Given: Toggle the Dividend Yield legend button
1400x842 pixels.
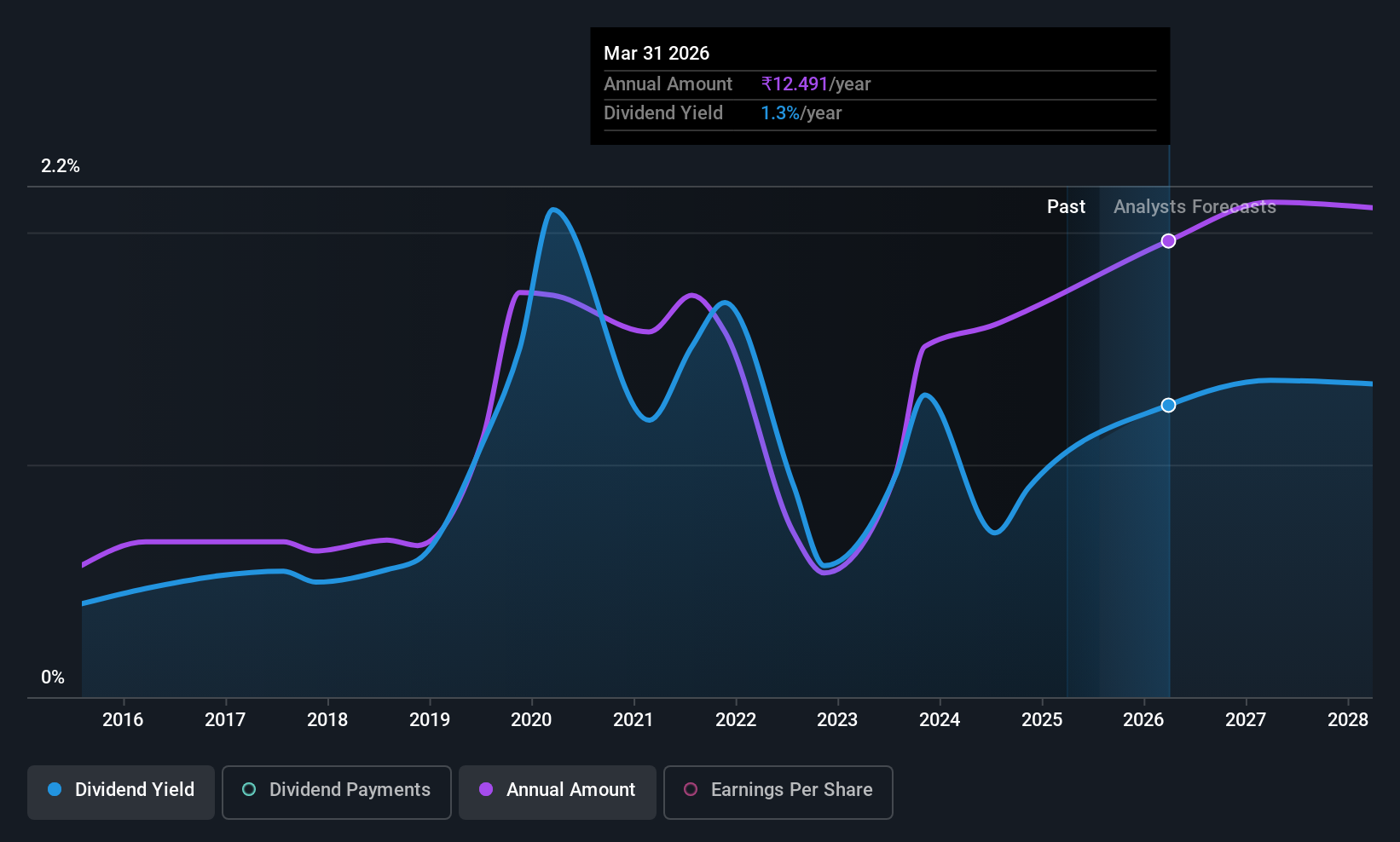Looking at the screenshot, I should (x=121, y=792).
